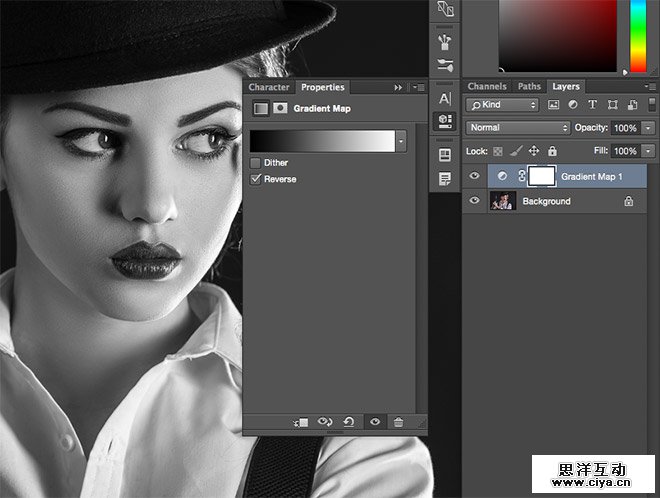Open the Normal blend mode dropdown
Image resolution: width=660 pixels, height=498 pixels.
tap(517, 128)
